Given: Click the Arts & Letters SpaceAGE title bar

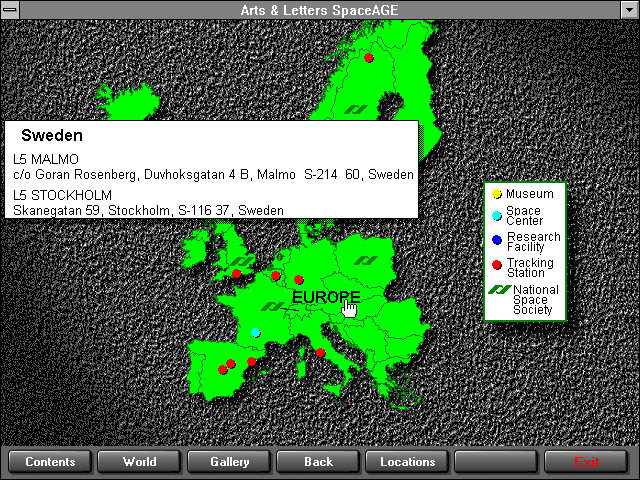Looking at the screenshot, I should 320,10.
